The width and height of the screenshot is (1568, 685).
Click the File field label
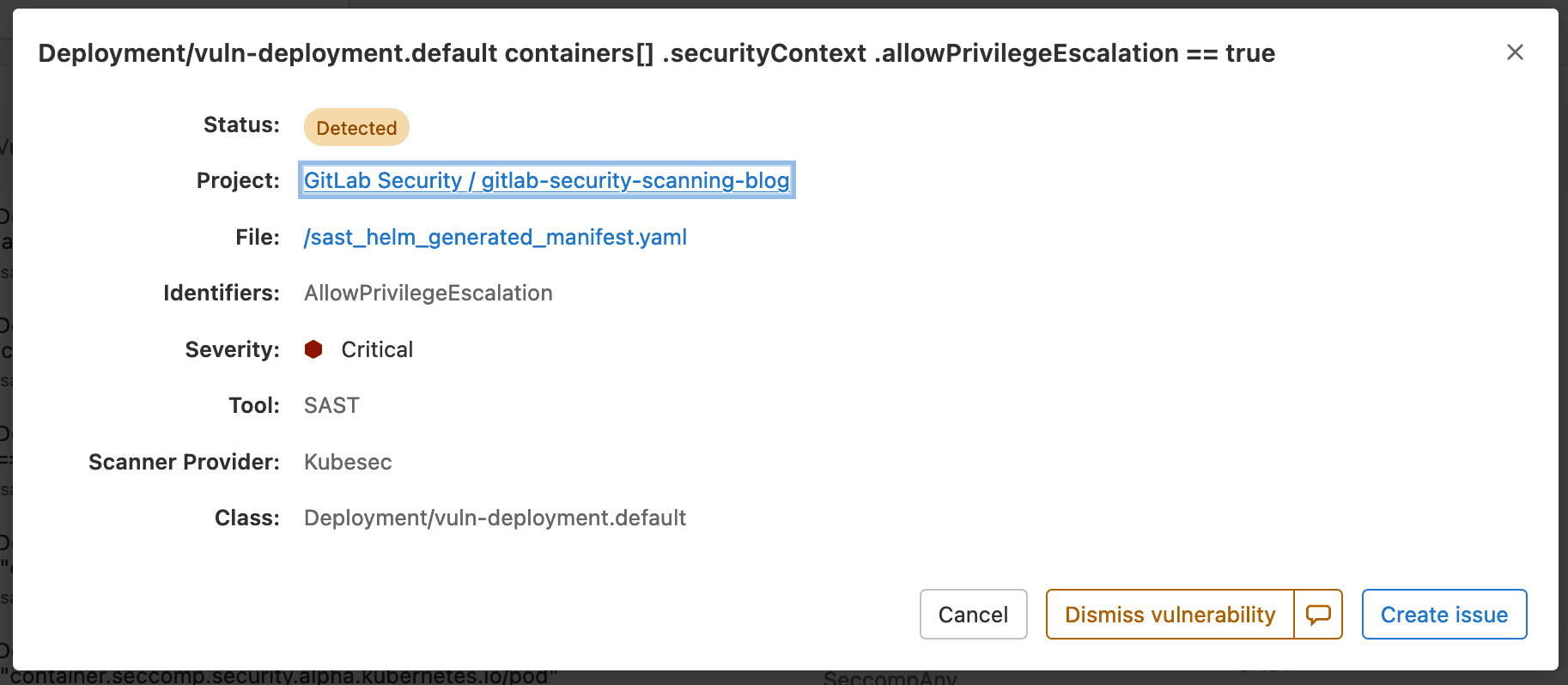[258, 237]
